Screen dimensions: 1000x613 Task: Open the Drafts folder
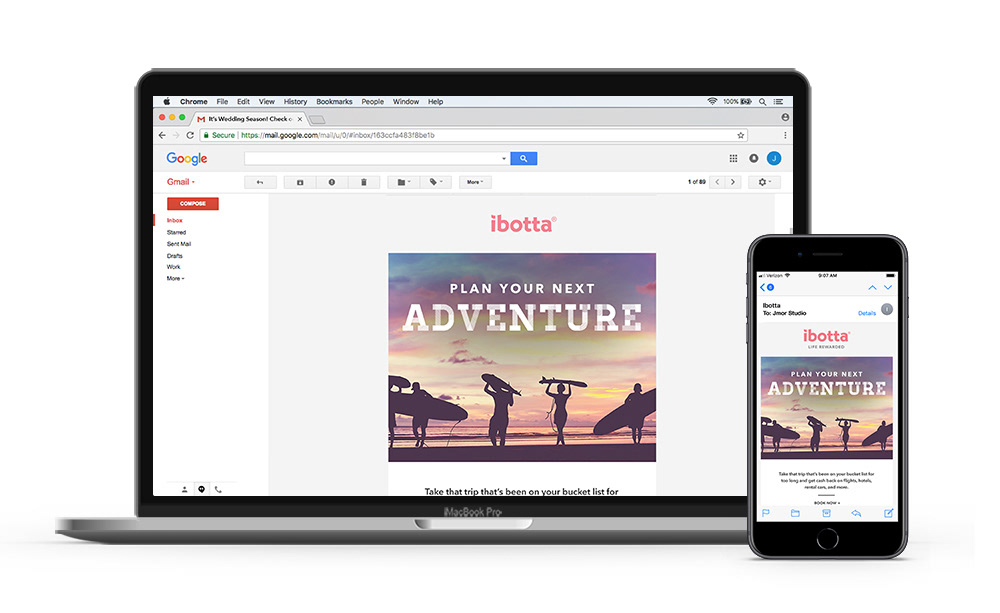point(175,256)
